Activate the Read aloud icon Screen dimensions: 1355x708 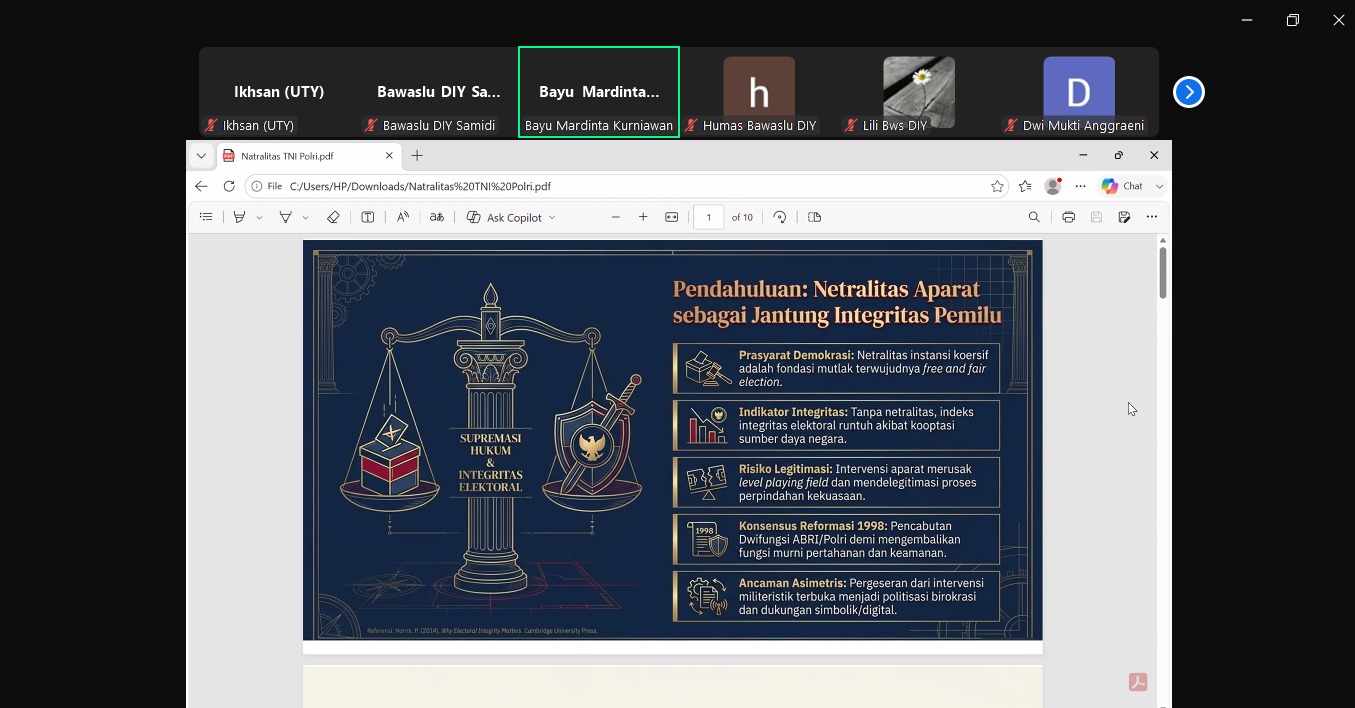pyautogui.click(x=403, y=217)
